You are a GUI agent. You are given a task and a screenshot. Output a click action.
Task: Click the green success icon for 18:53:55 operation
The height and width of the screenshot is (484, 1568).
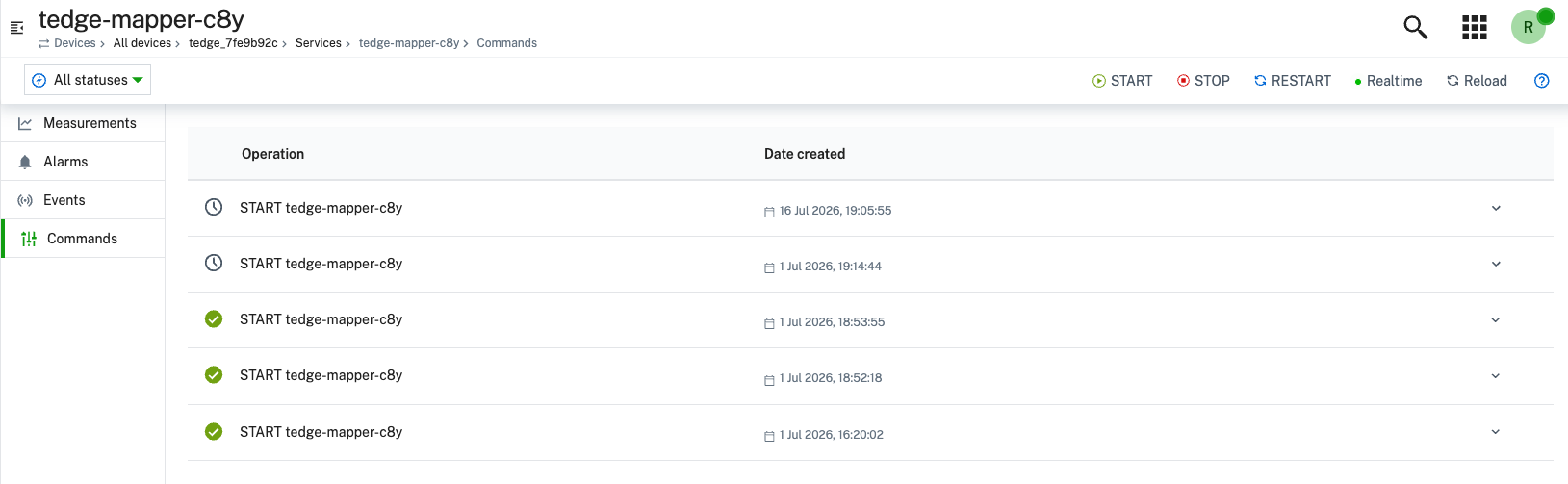pos(214,318)
